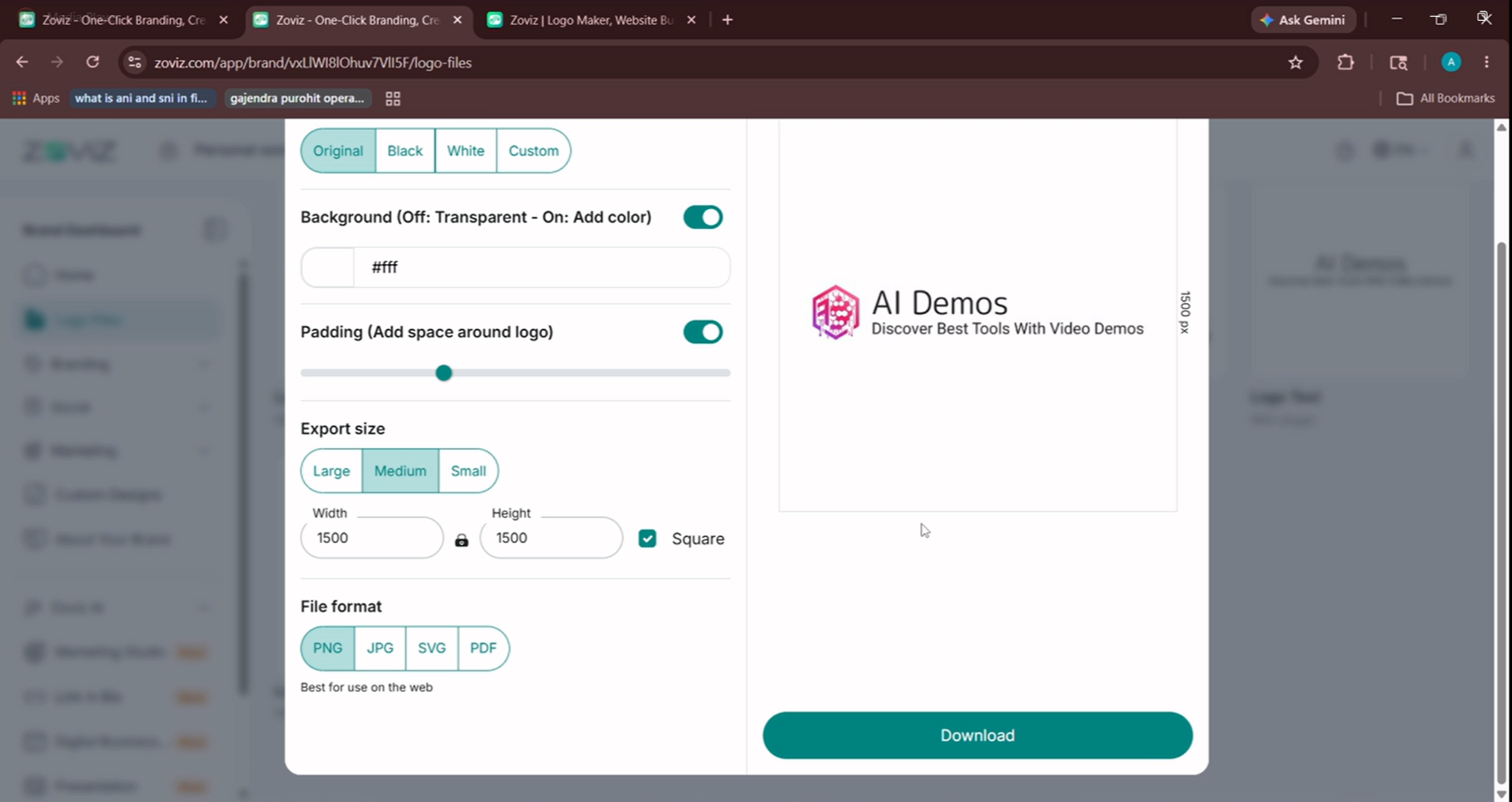Click the AI Demos logo preview
The height and width of the screenshot is (802, 1512).
[977, 313]
